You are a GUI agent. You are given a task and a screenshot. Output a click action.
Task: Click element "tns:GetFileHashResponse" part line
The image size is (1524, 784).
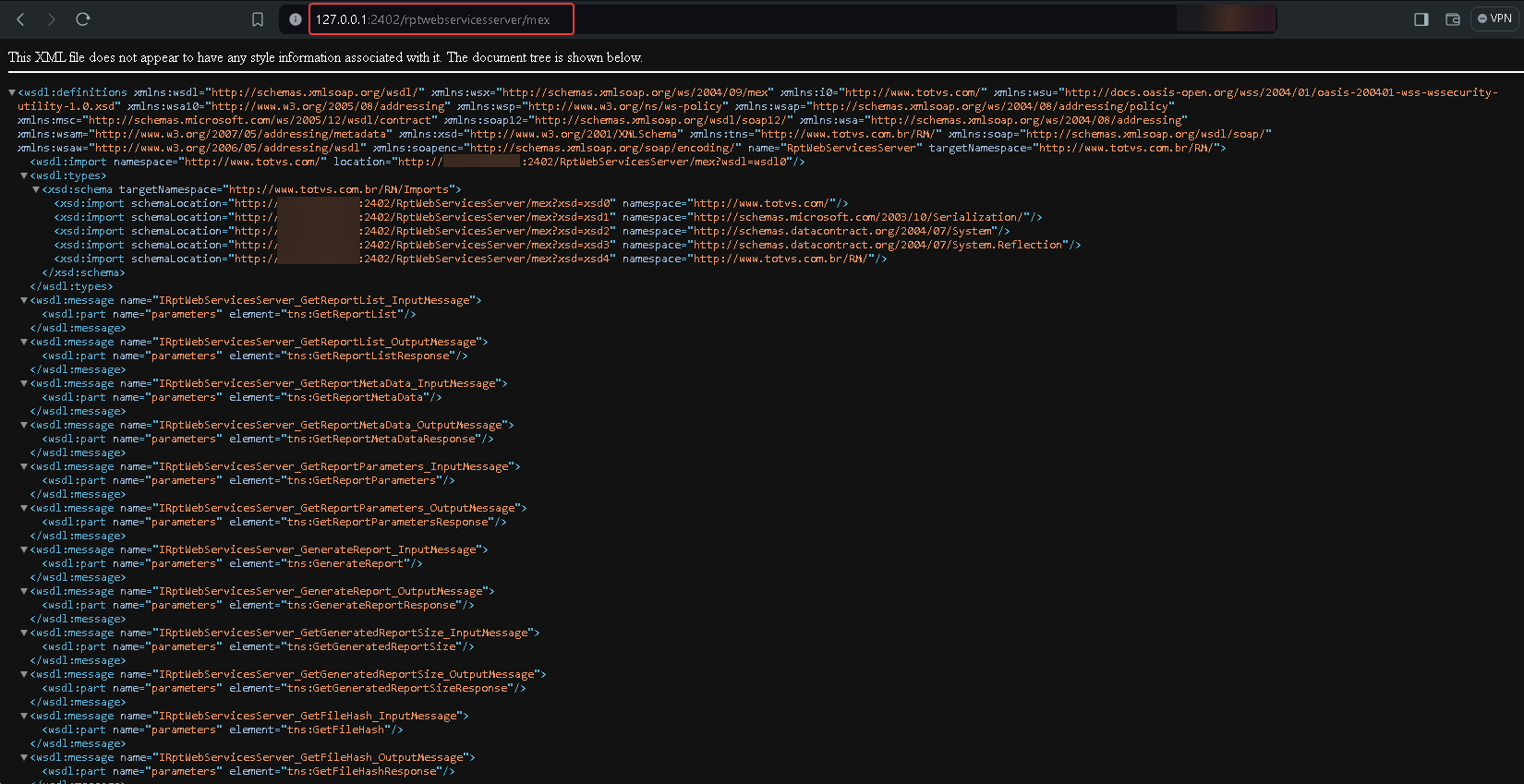click(x=248, y=771)
